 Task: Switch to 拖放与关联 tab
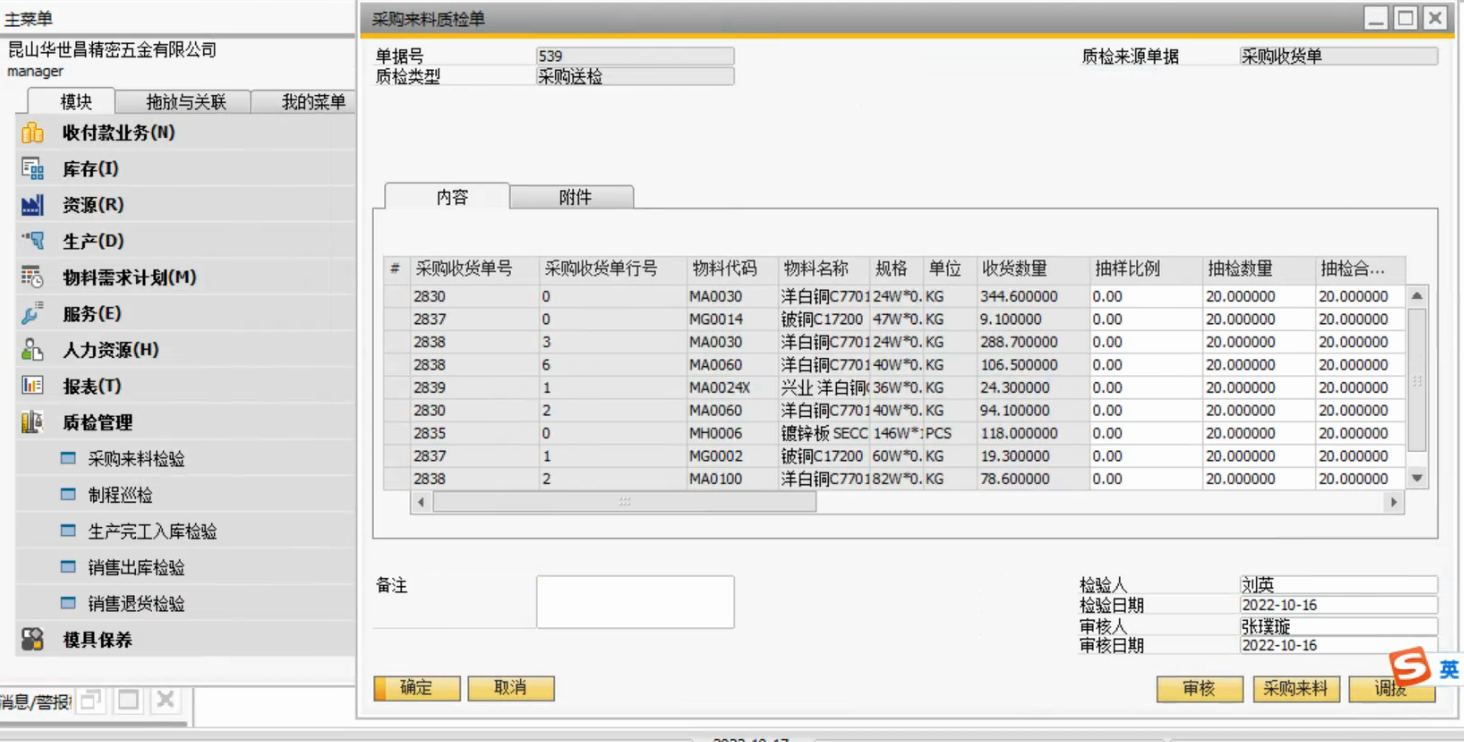coord(185,102)
